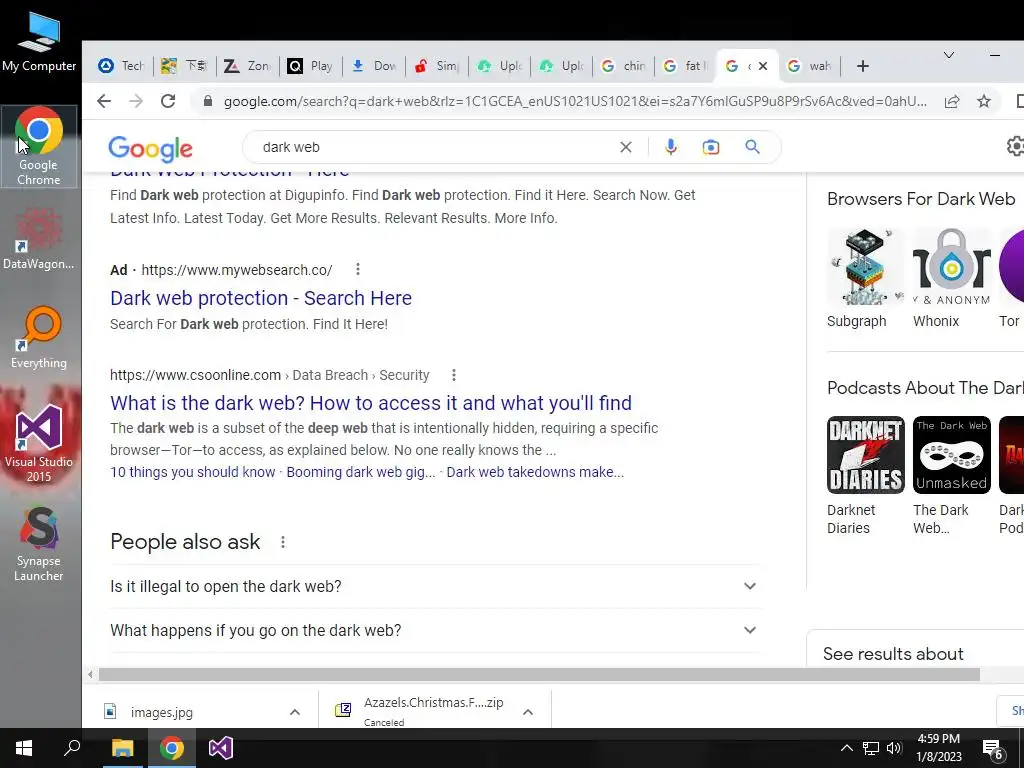Click the forward navigation arrow
Viewport: 1024px width, 768px height.
(x=136, y=101)
